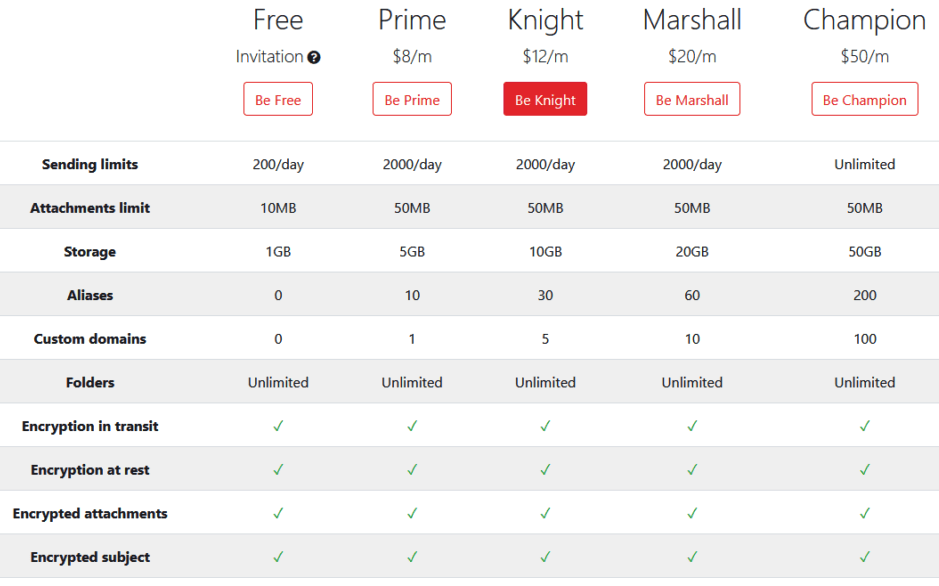Click Champion plan Encryption at rest checkmark
Screen dimensions: 939x586
pos(865,469)
